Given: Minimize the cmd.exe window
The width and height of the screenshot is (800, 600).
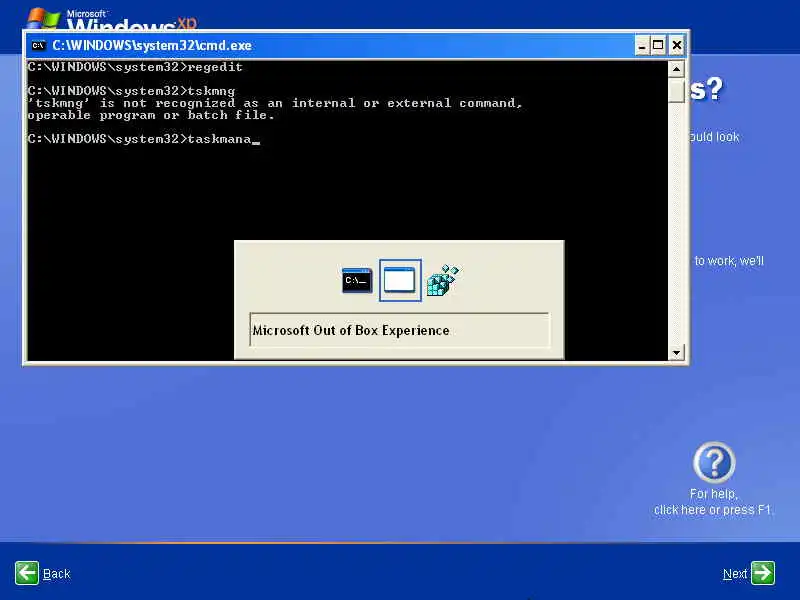Looking at the screenshot, I should pyautogui.click(x=642, y=45).
